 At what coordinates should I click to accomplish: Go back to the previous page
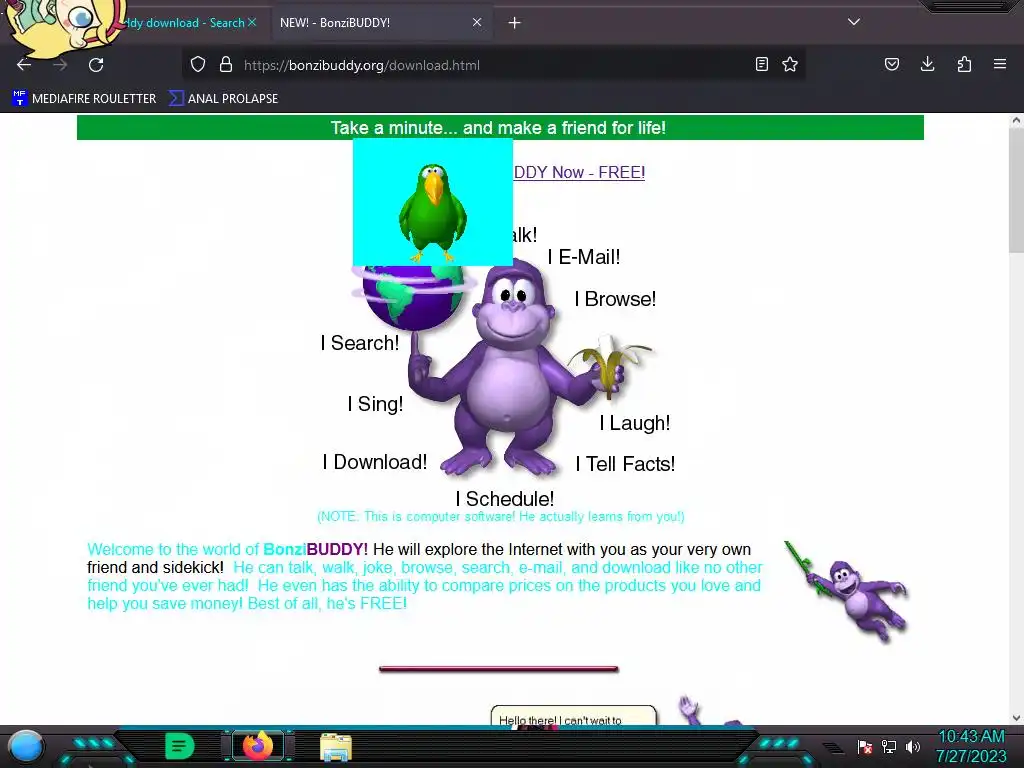point(24,65)
